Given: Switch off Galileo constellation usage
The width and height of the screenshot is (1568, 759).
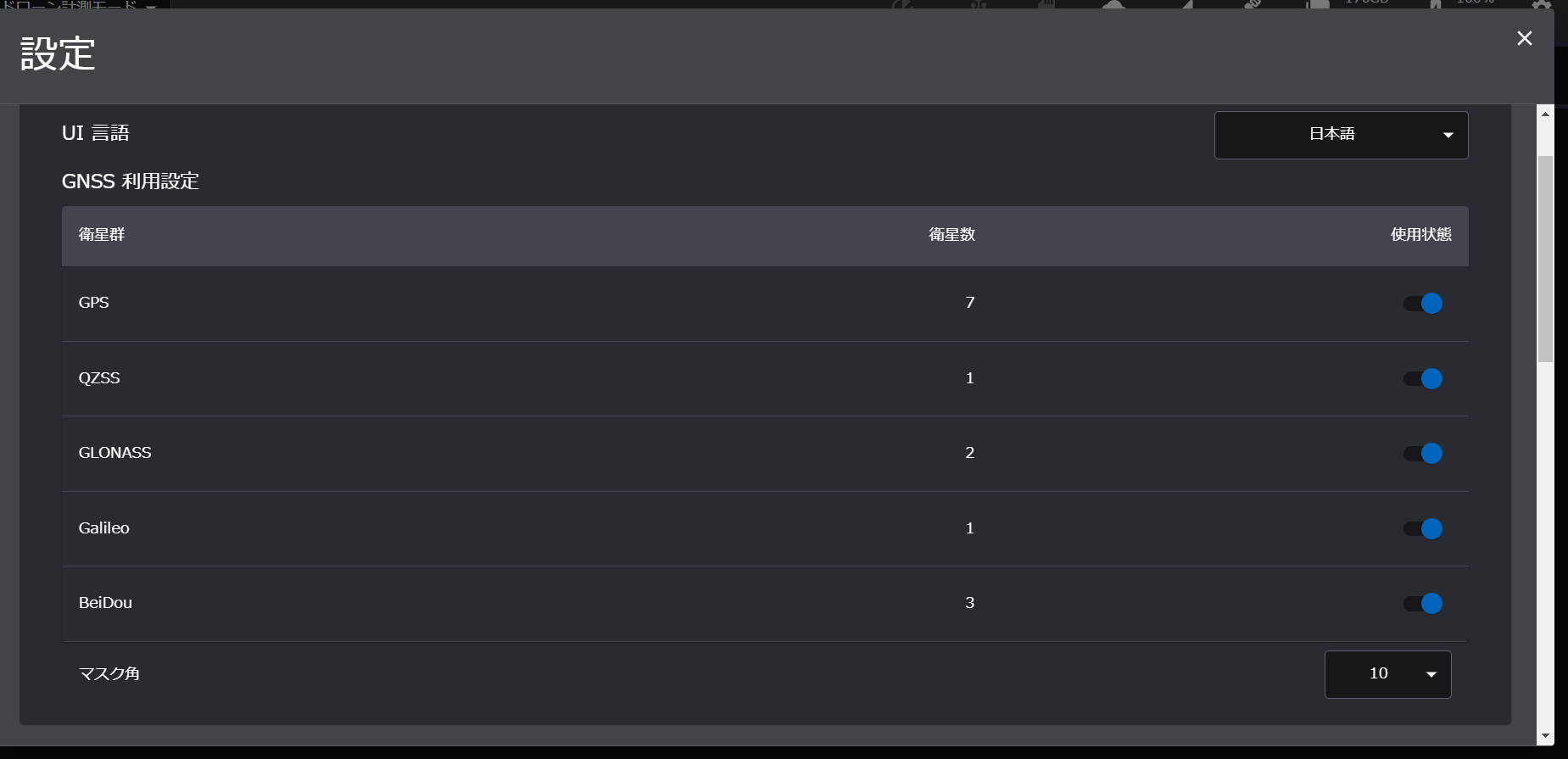Looking at the screenshot, I should [1422, 528].
